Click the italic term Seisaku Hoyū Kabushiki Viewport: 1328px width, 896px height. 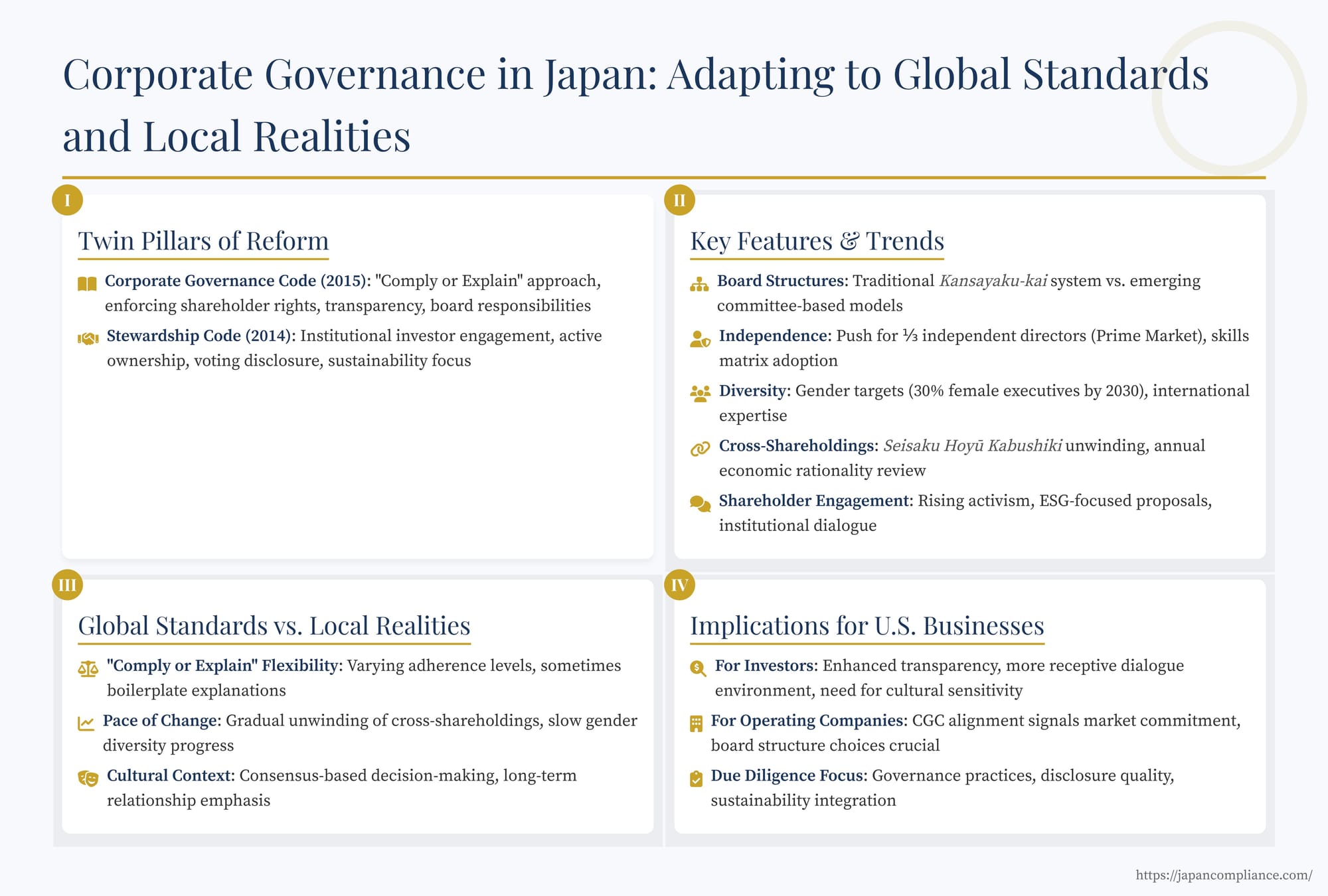point(973,445)
